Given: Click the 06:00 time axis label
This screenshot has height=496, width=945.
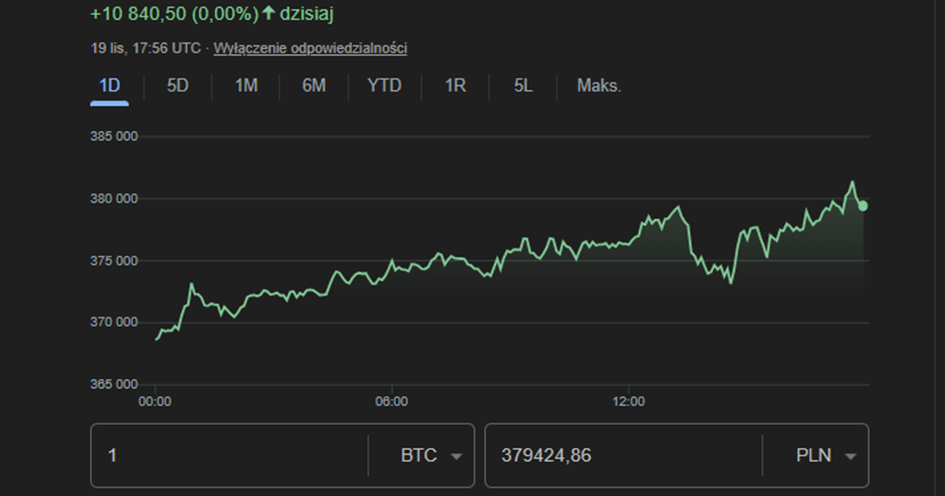Looking at the screenshot, I should 392,401.
